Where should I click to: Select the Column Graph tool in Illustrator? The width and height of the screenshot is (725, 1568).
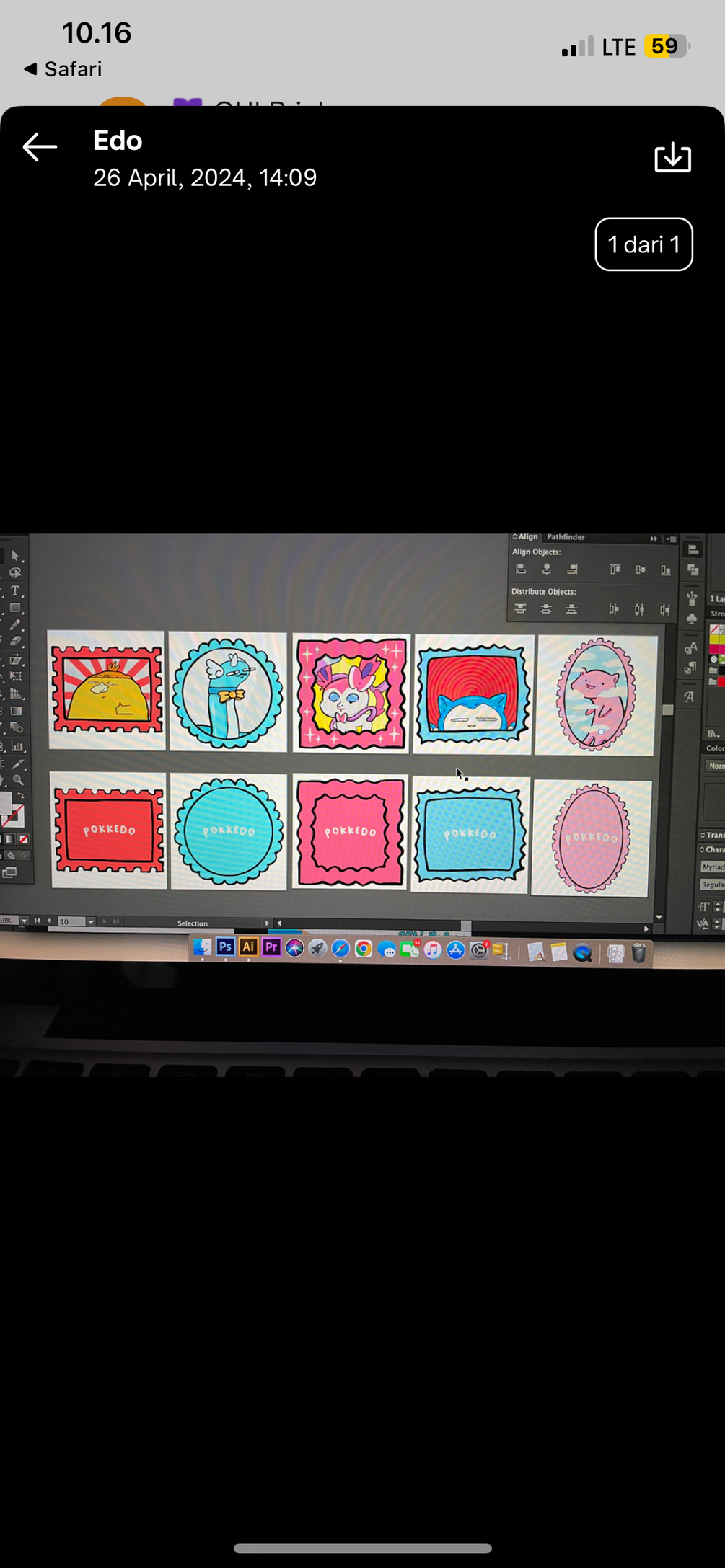[17, 746]
